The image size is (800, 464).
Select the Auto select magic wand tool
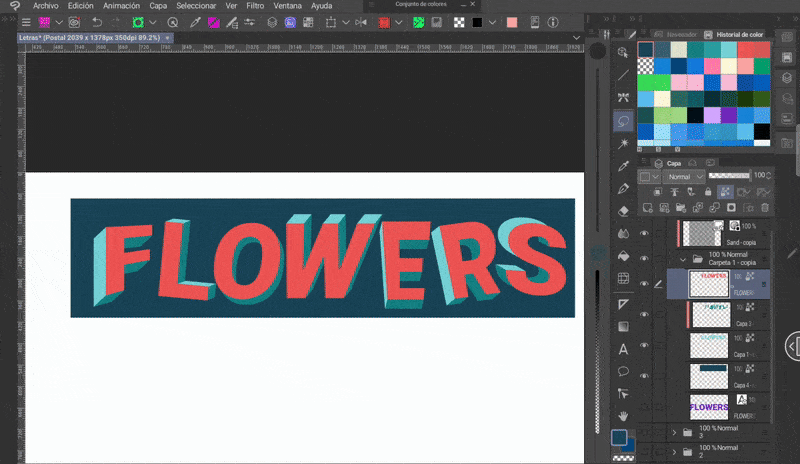(623, 143)
